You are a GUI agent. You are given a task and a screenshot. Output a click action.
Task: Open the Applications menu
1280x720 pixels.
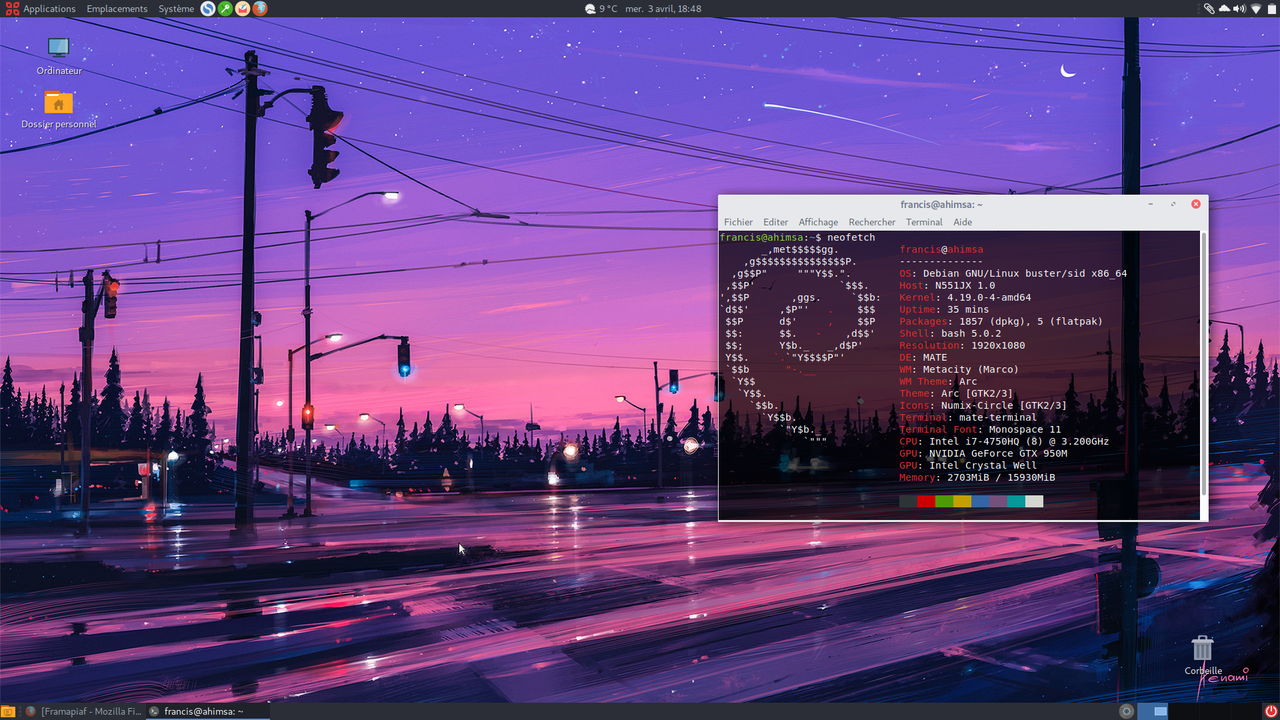[x=42, y=8]
